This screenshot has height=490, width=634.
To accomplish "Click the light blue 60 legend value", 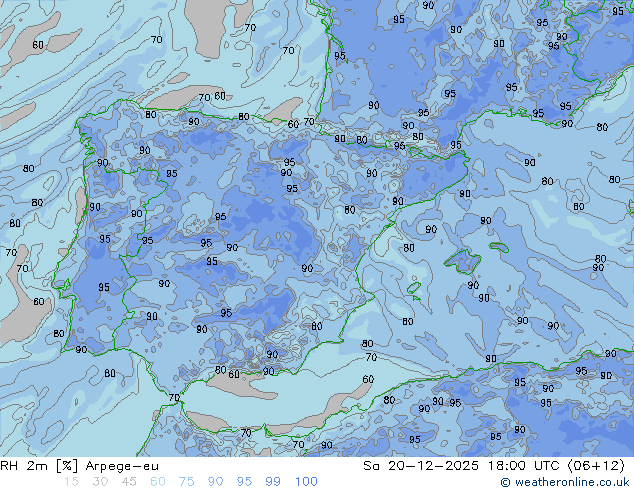I will click(x=158, y=482).
